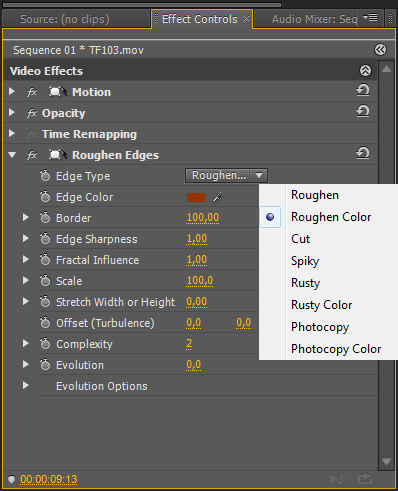Toggle the Fractal Influence animation stopwatch
Screen dimensions: 398x491
(45, 259)
